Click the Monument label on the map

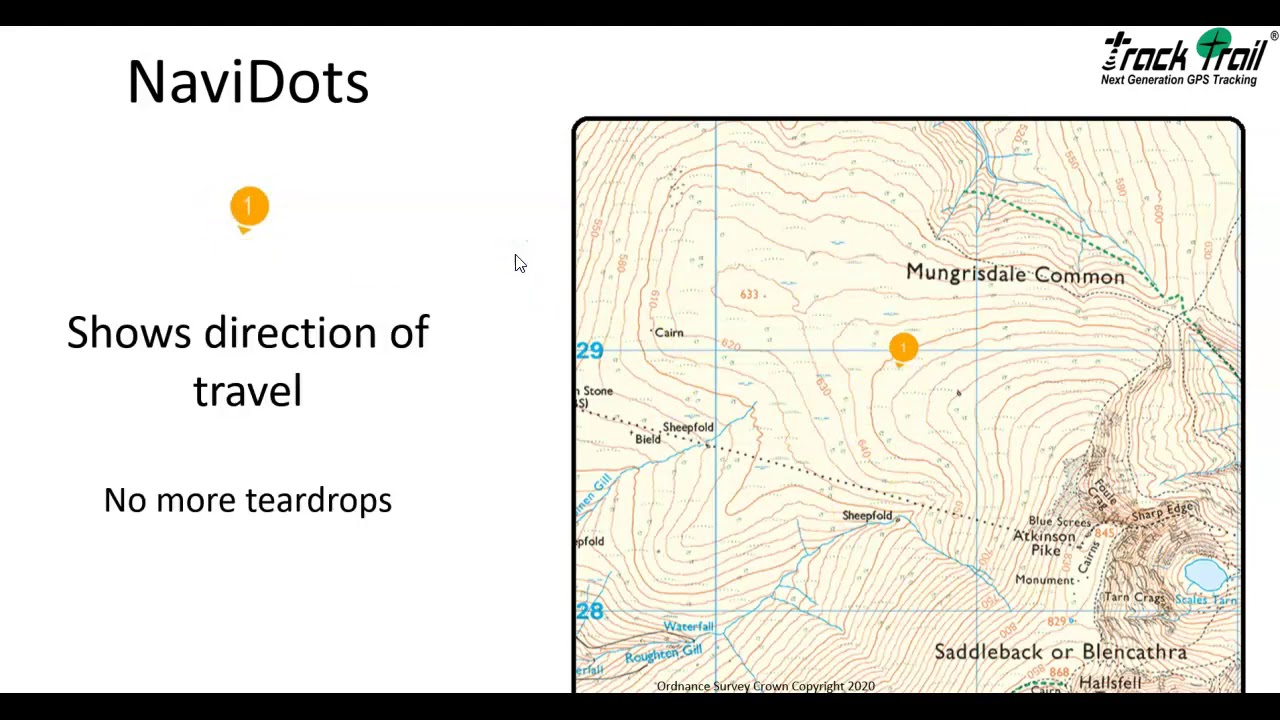pos(1044,580)
